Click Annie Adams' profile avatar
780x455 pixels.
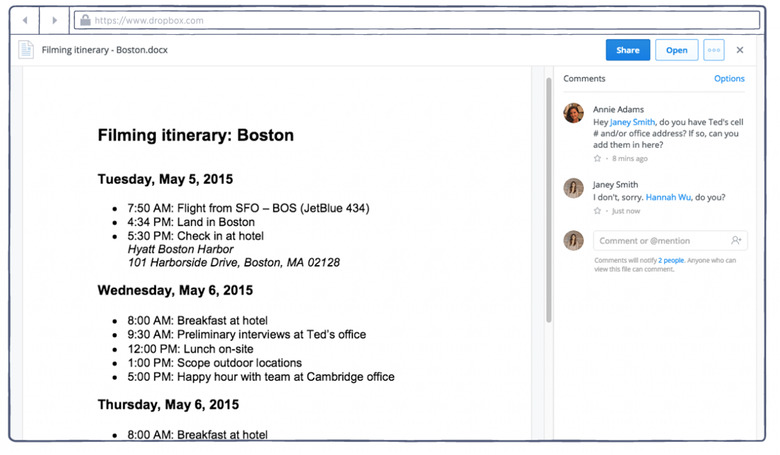click(x=574, y=113)
